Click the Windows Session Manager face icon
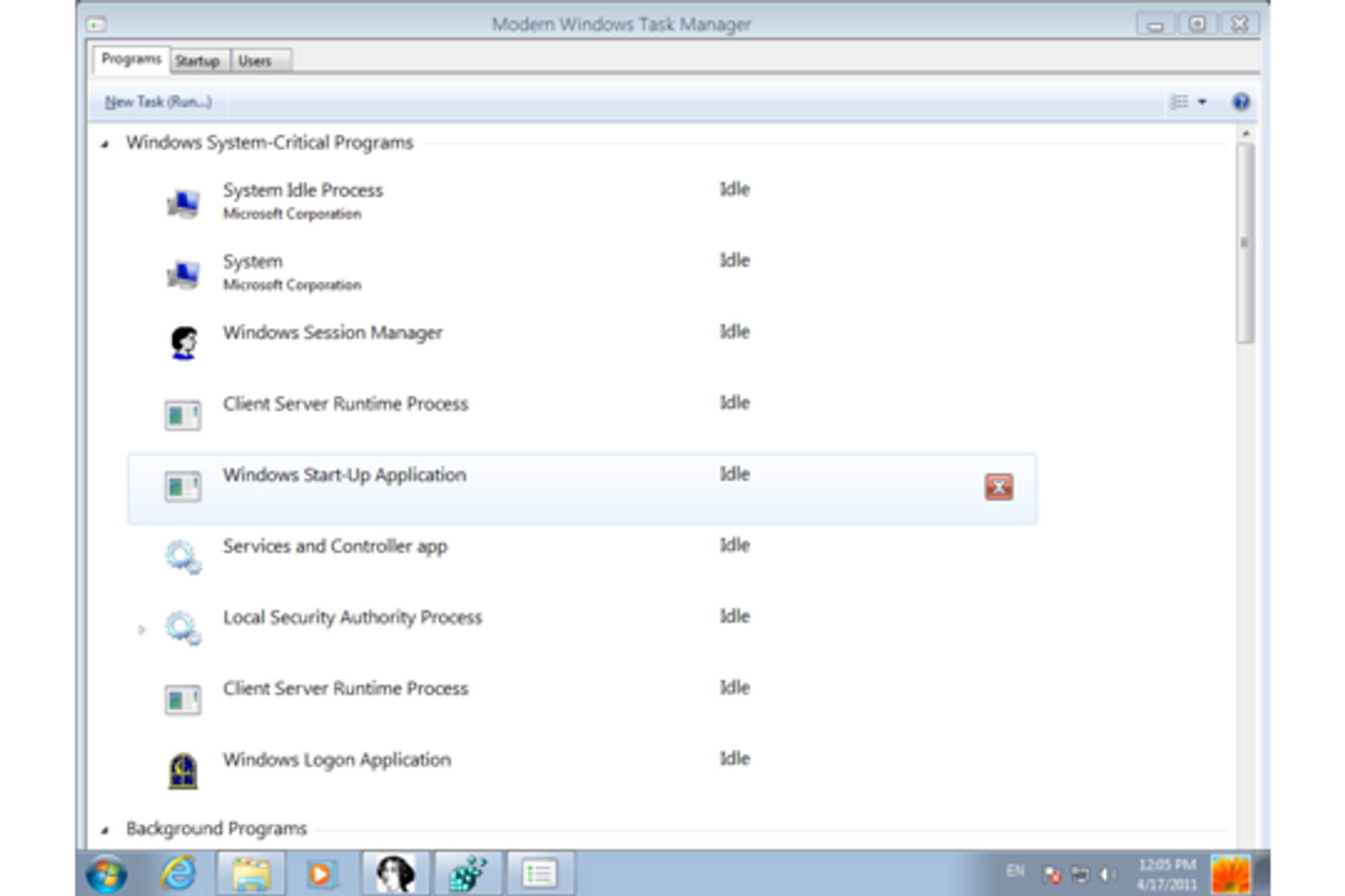The height and width of the screenshot is (896, 1345). coord(184,343)
